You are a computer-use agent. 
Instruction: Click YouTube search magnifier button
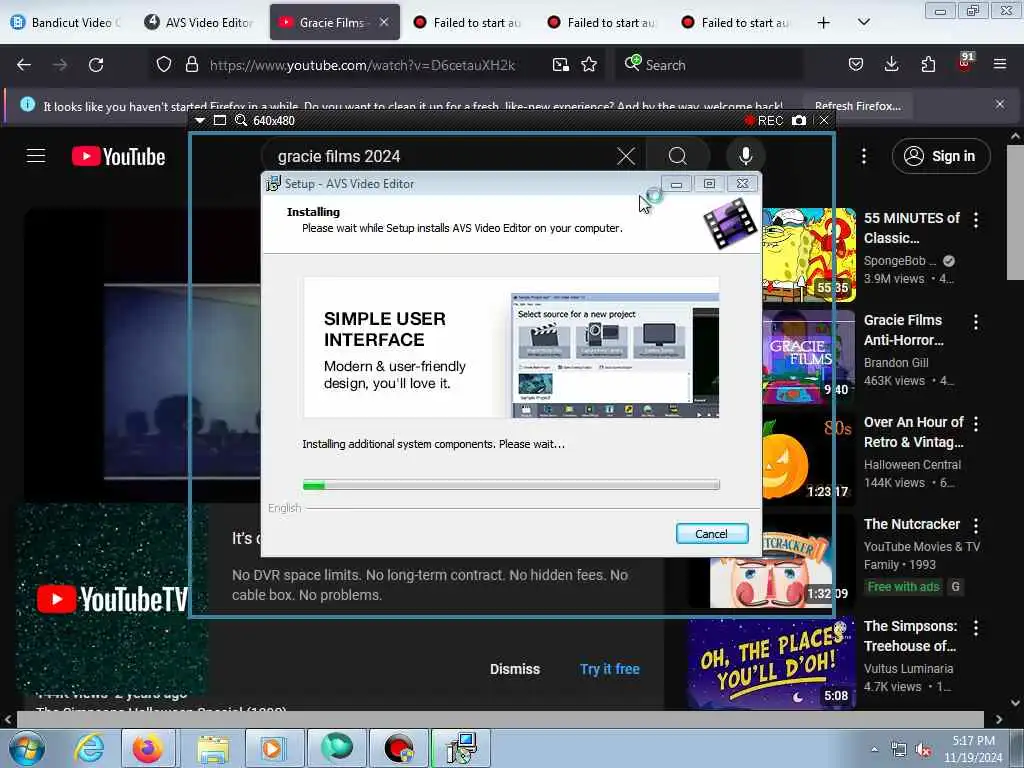pos(677,156)
